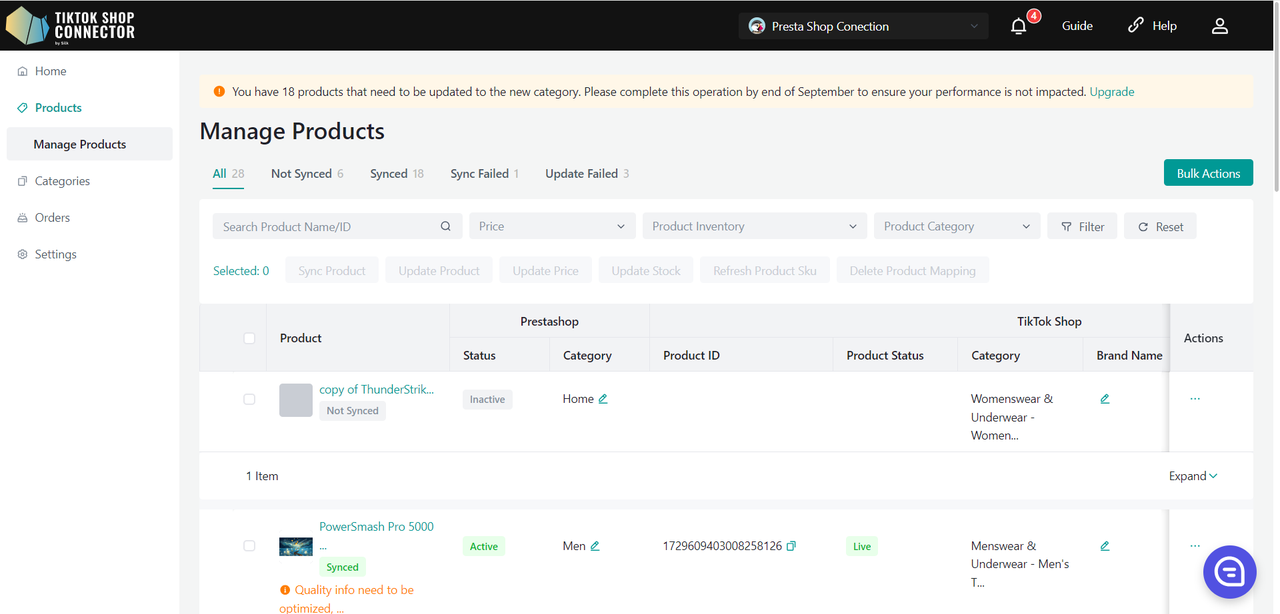Viewport: 1280px width, 614px height.
Task: Click the Filter button
Action: click(x=1083, y=226)
